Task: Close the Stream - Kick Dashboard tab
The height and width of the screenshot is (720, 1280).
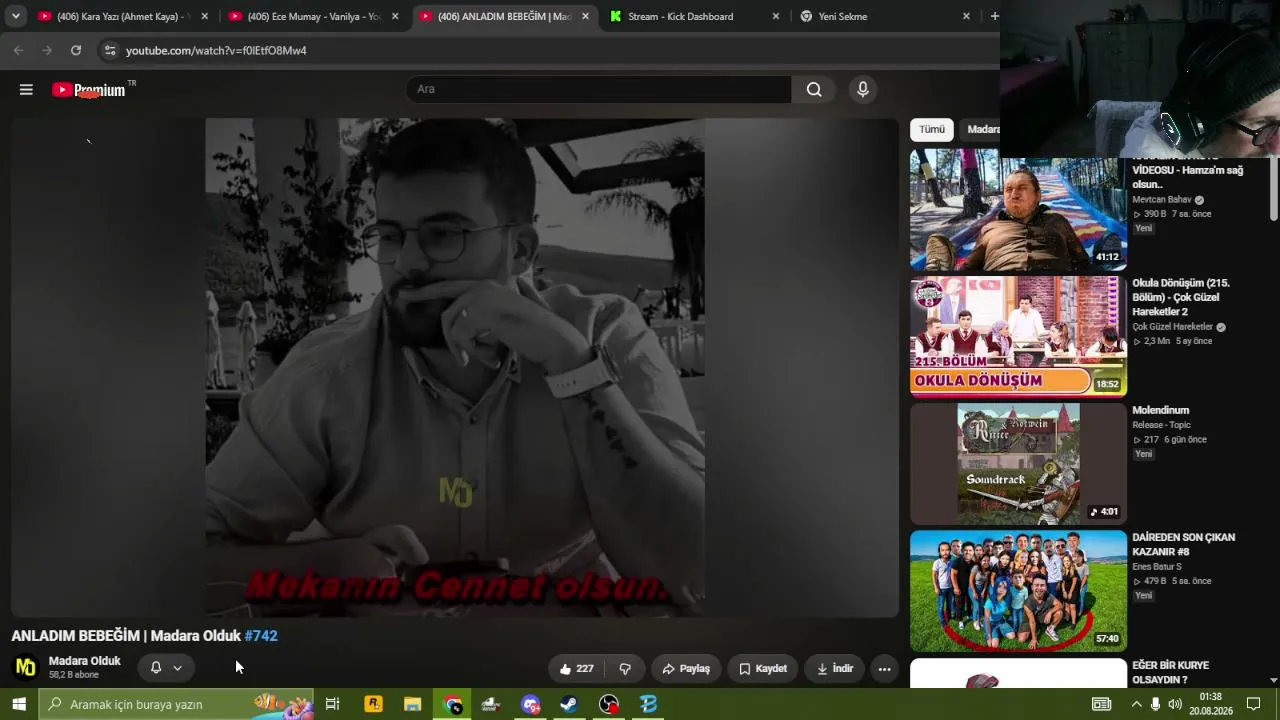Action: [775, 16]
